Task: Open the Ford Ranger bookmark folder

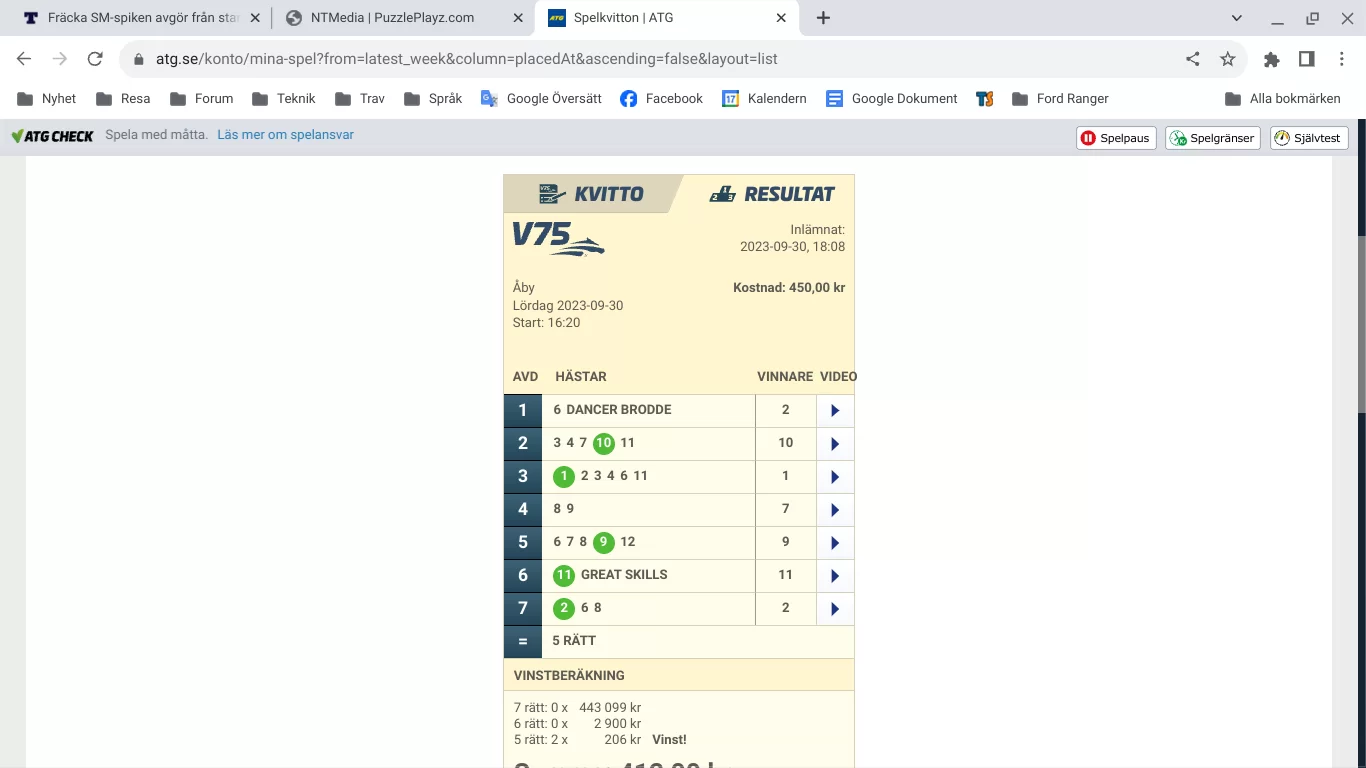Action: [1060, 99]
